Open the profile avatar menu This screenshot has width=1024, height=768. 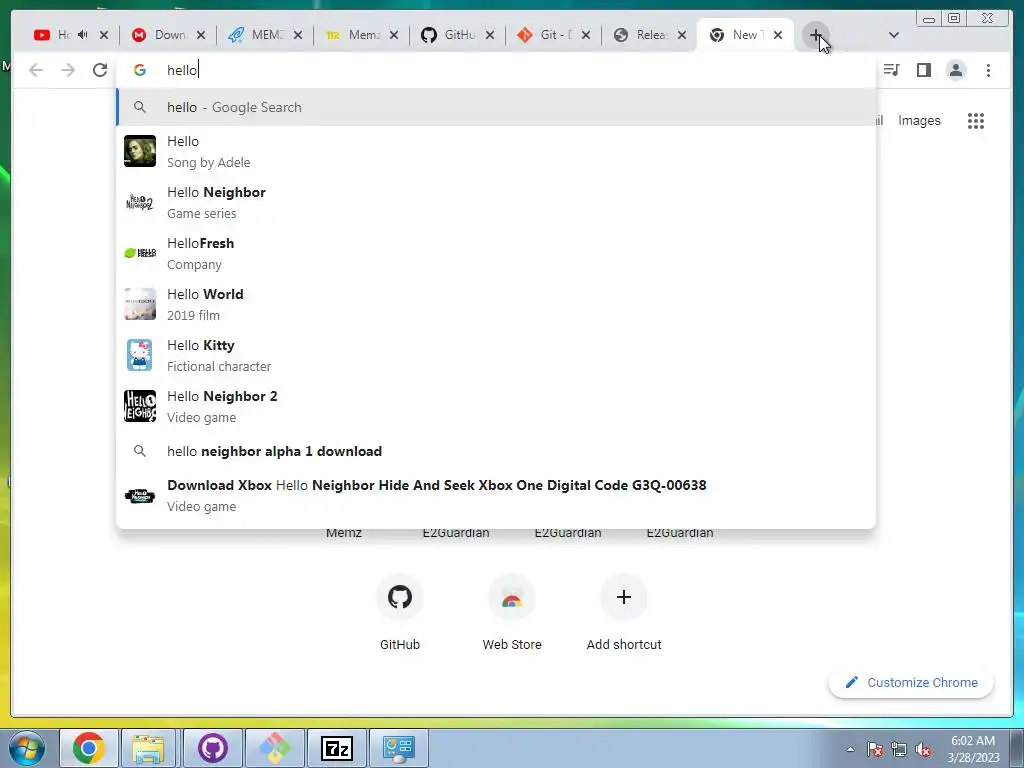956,70
